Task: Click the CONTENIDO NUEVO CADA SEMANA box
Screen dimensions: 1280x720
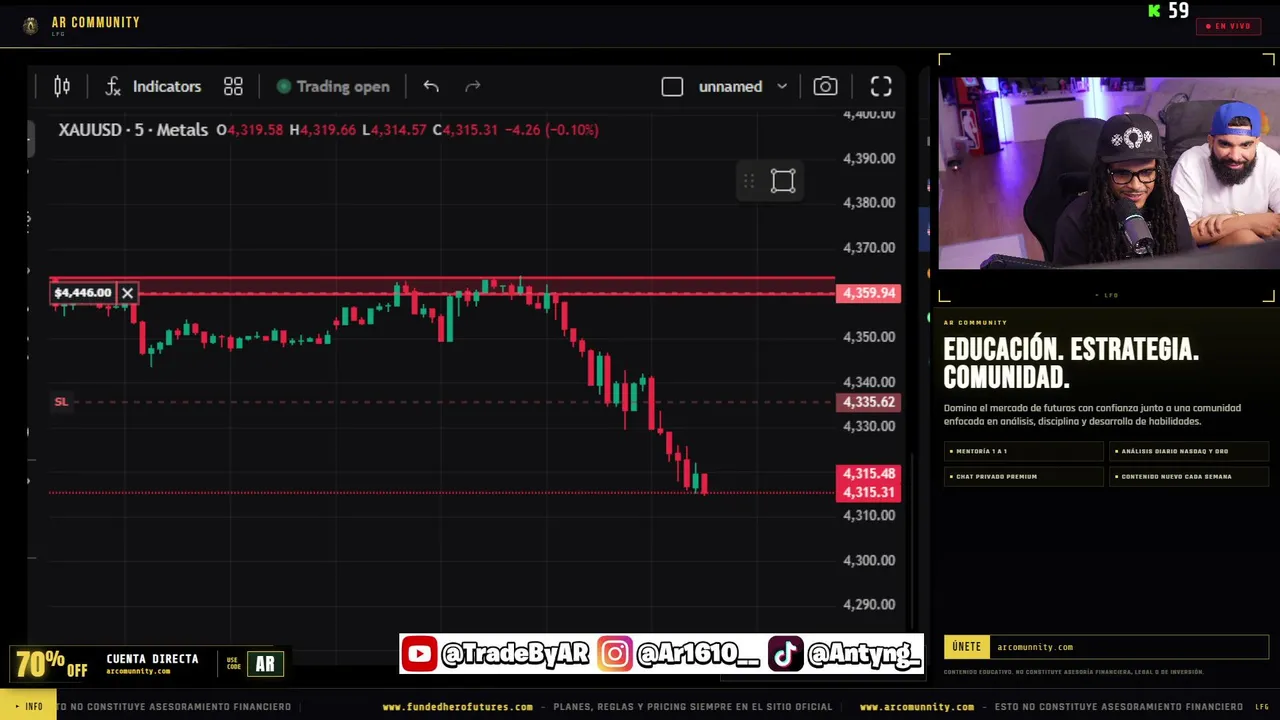Action: tap(1189, 476)
